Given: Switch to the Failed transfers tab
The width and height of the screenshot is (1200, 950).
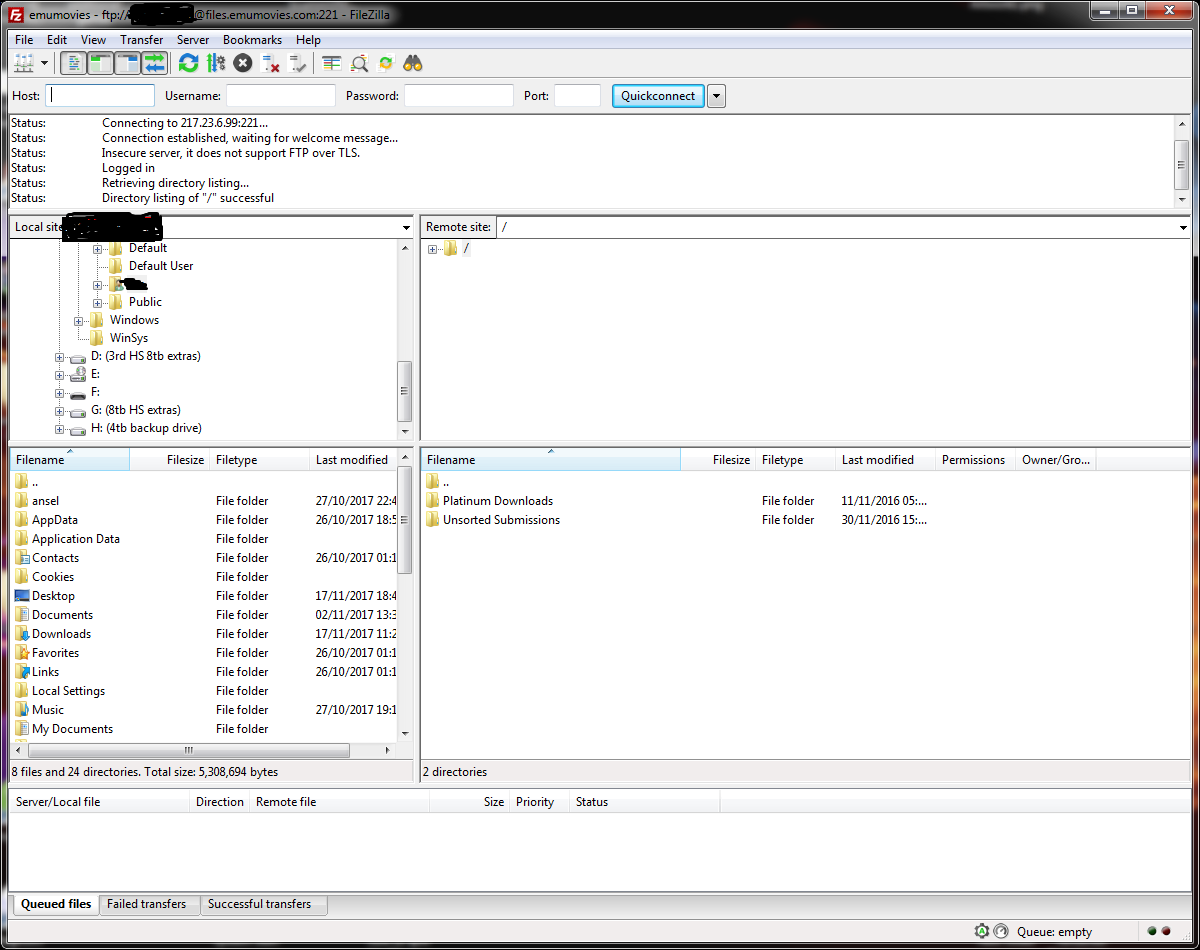Looking at the screenshot, I should pyautogui.click(x=146, y=904).
